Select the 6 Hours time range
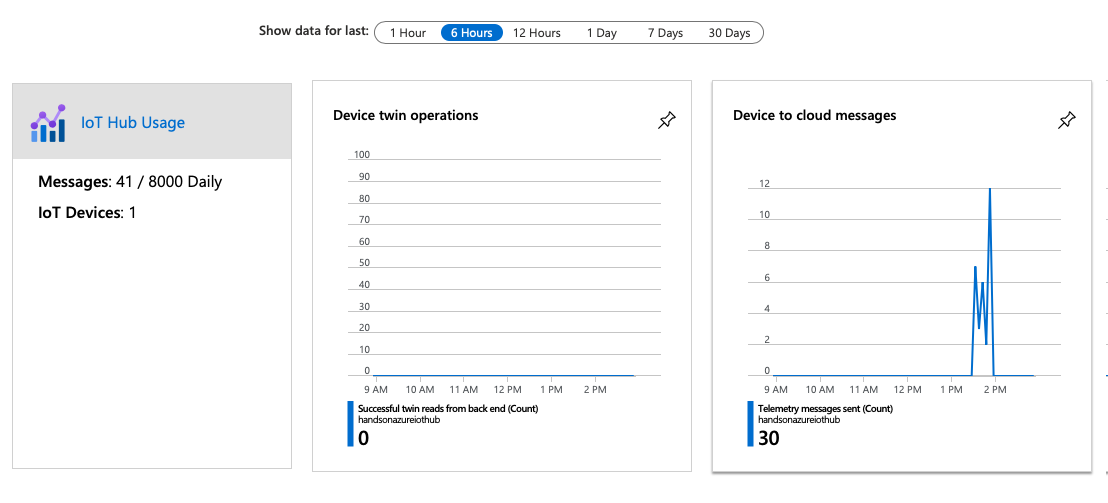The width and height of the screenshot is (1108, 503). 471,33
